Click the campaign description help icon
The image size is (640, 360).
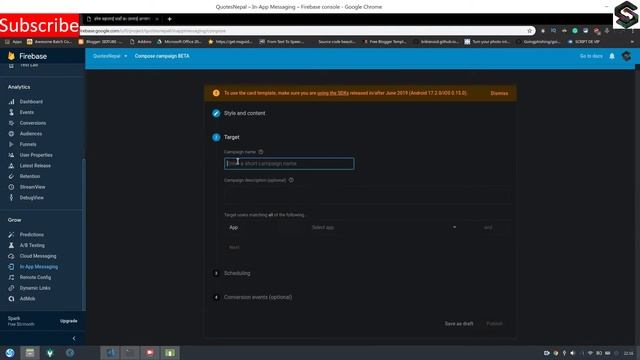291,180
